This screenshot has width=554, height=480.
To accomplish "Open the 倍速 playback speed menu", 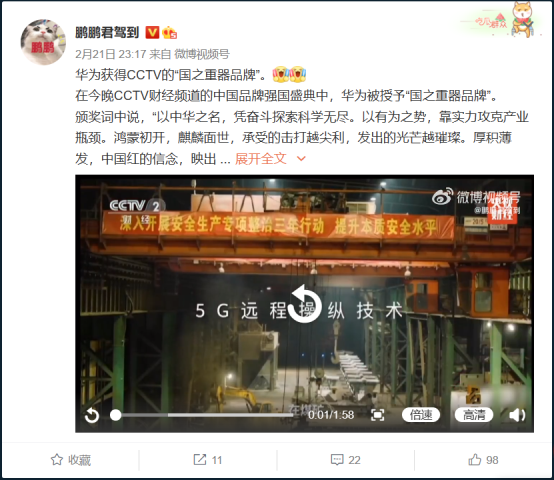I will pyautogui.click(x=421, y=415).
